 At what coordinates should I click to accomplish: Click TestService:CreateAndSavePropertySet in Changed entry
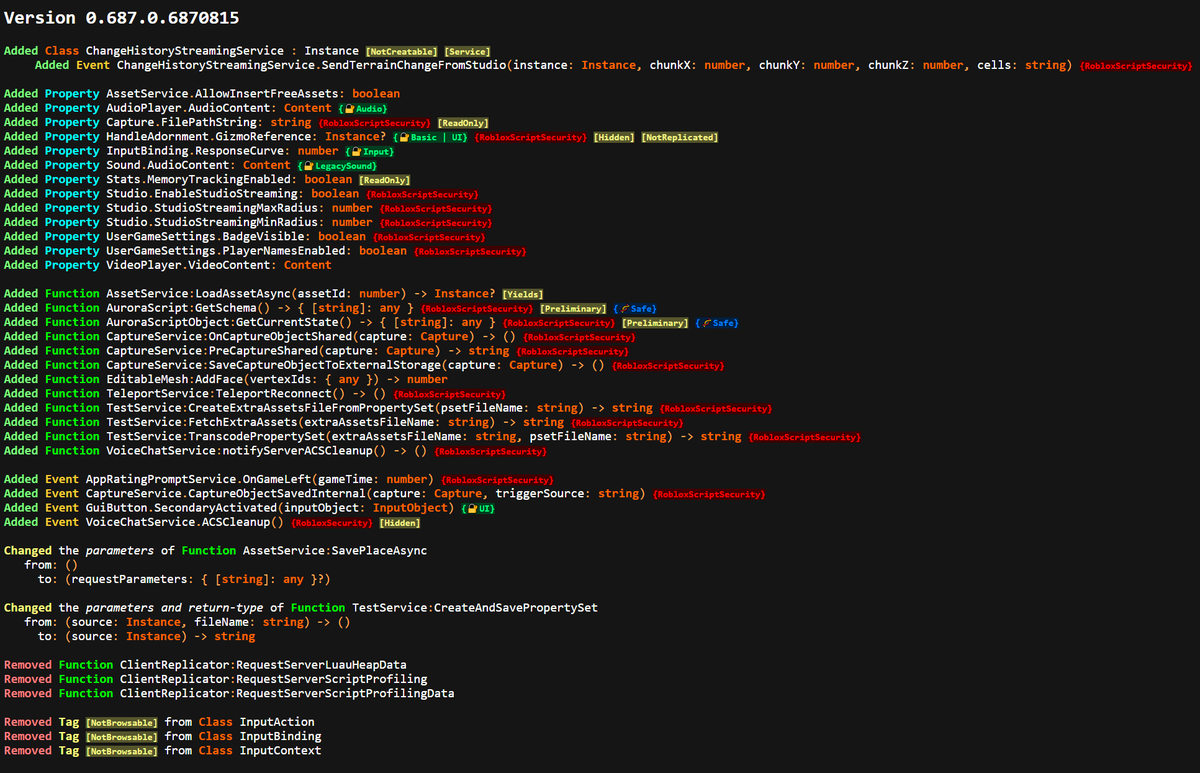[474, 607]
